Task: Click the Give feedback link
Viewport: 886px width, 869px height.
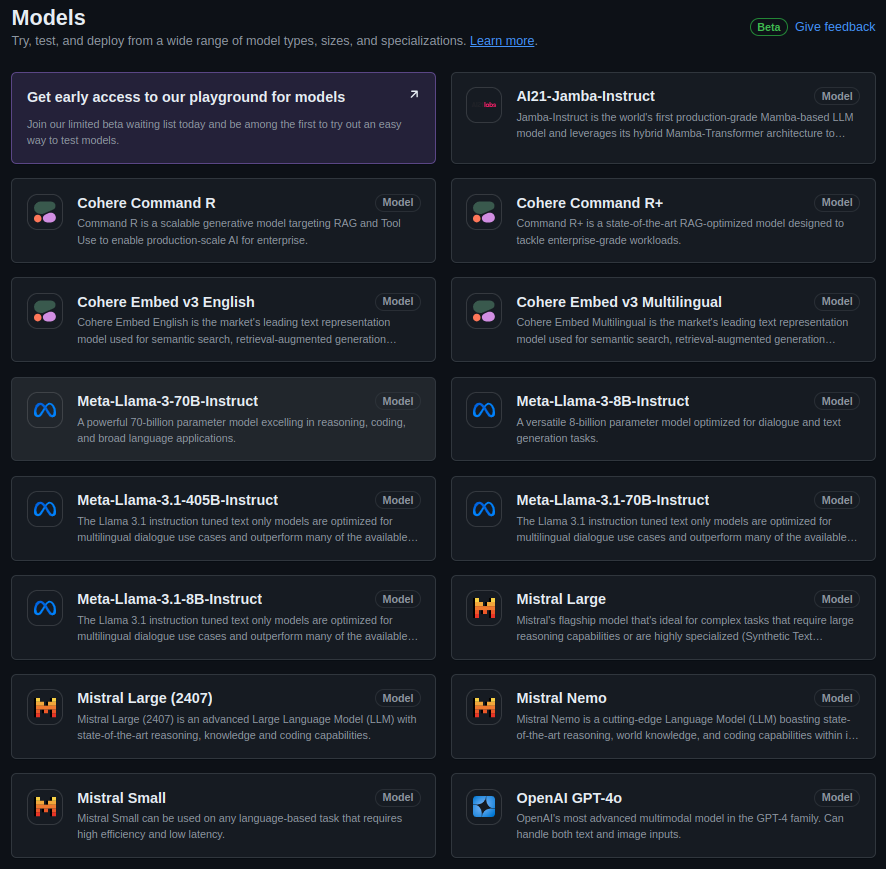Action: [x=835, y=26]
